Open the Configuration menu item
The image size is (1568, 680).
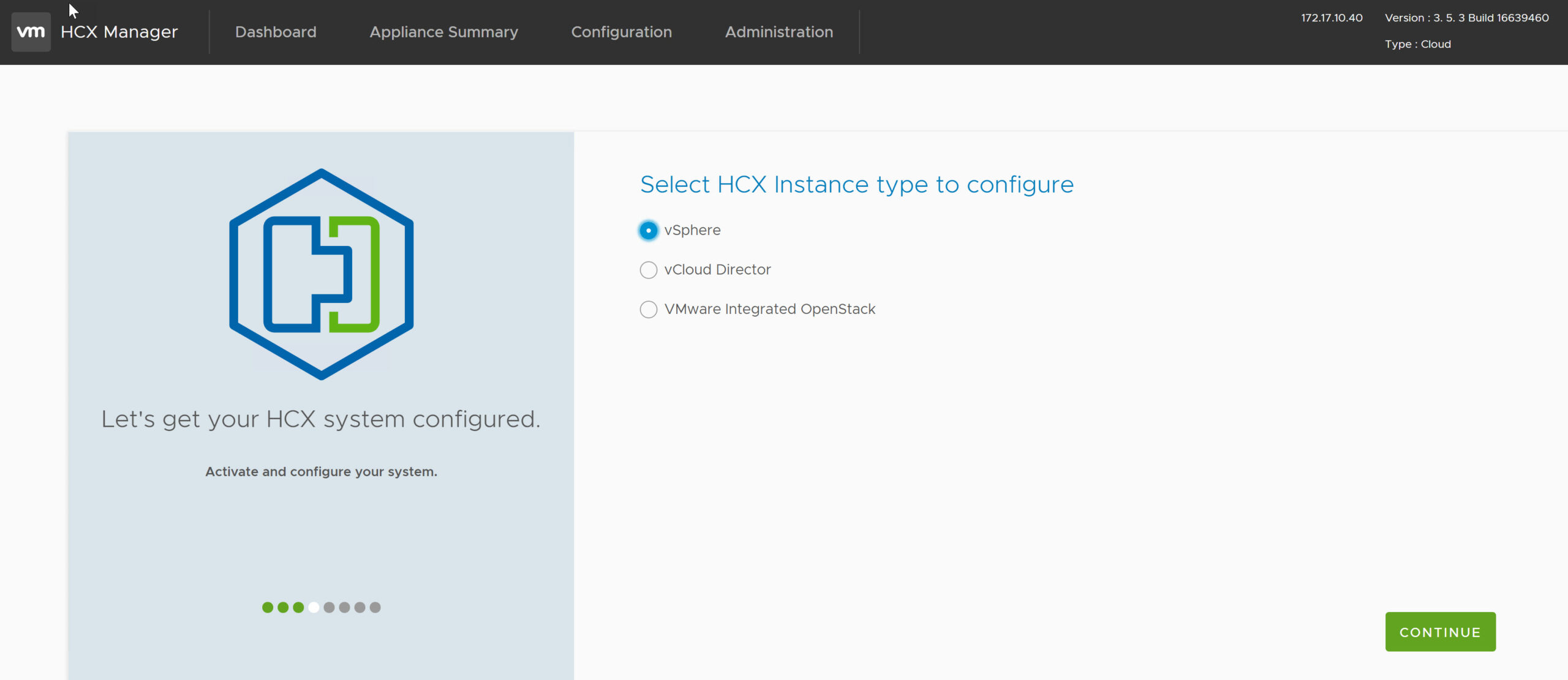621,32
